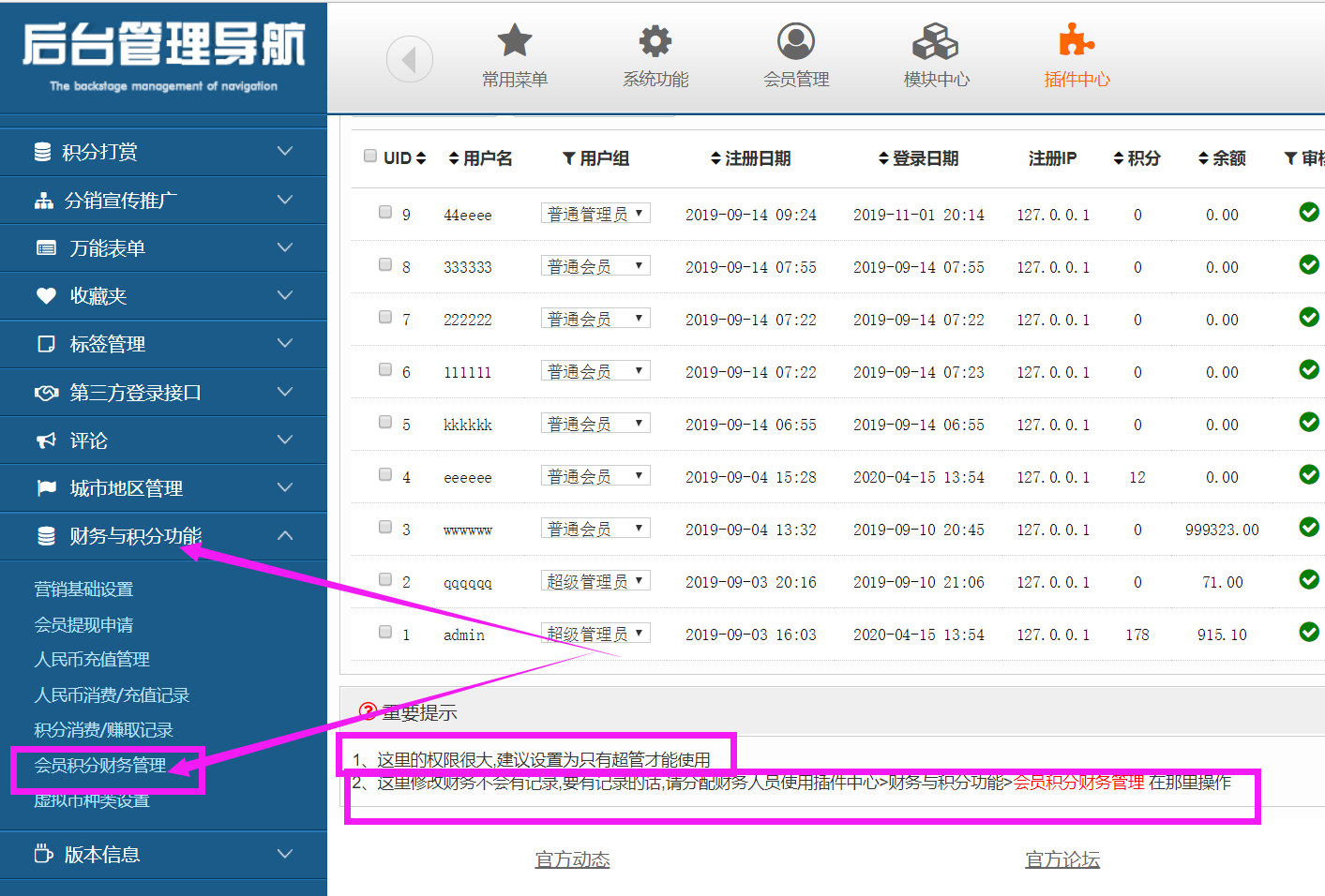Screen dimensions: 1325x896
Task: Collapse the 财务与积分功能 section
Action: 285,536
